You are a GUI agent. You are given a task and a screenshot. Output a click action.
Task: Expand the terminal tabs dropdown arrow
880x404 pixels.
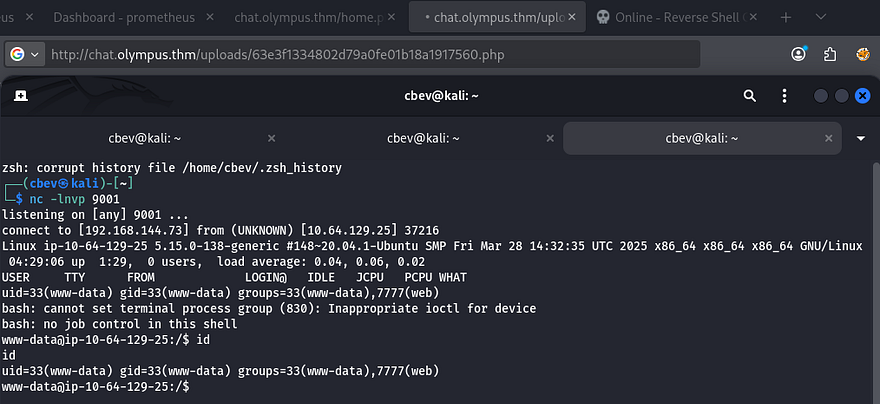click(x=861, y=138)
